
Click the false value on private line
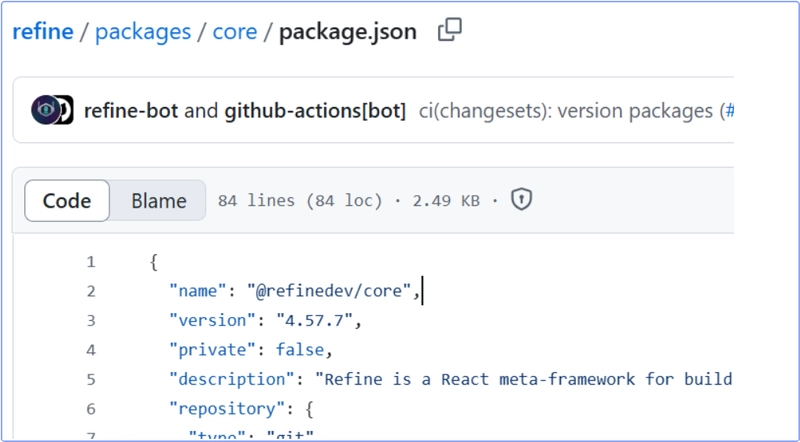click(300, 350)
